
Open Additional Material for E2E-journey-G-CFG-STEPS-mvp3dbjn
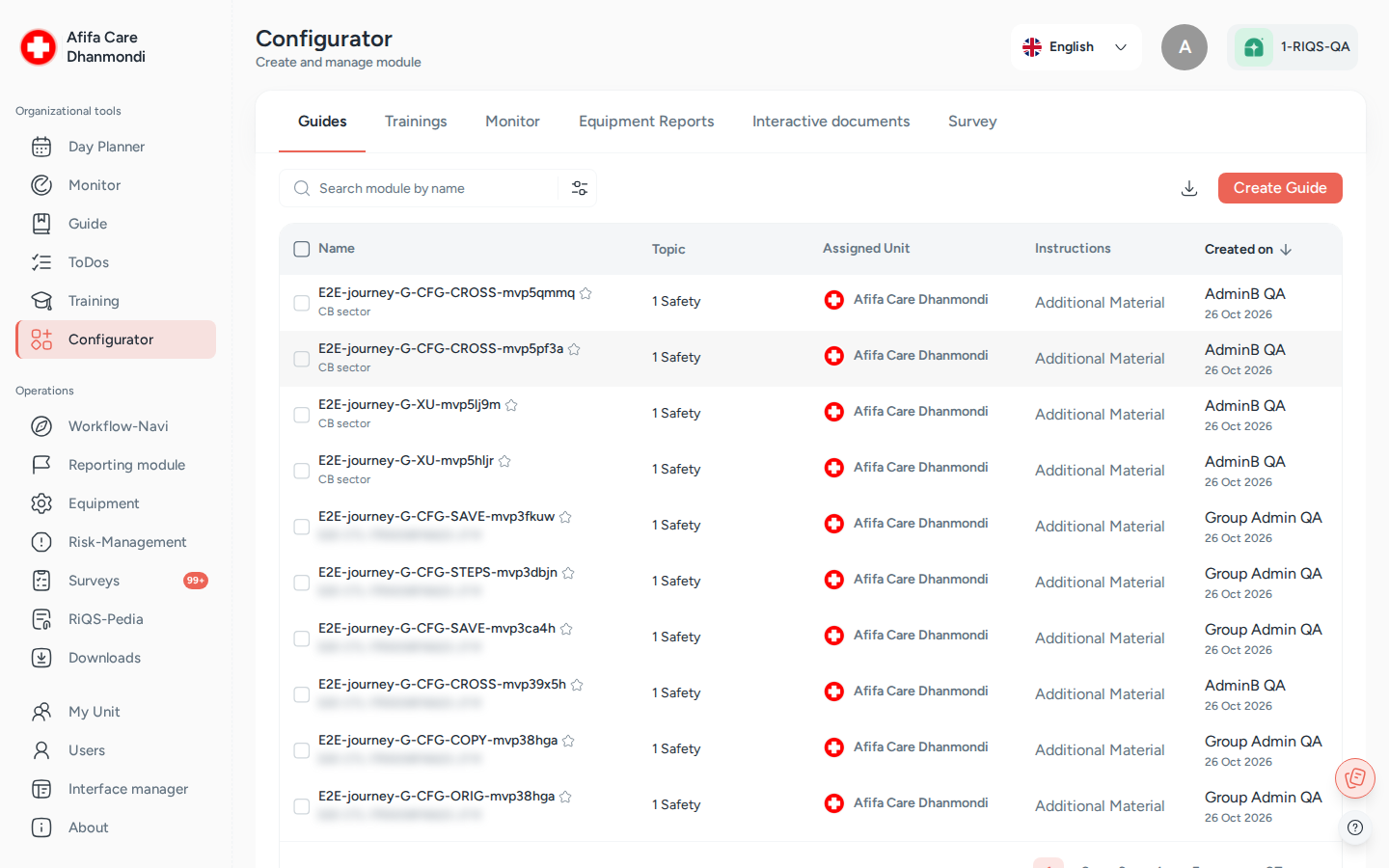click(1100, 583)
